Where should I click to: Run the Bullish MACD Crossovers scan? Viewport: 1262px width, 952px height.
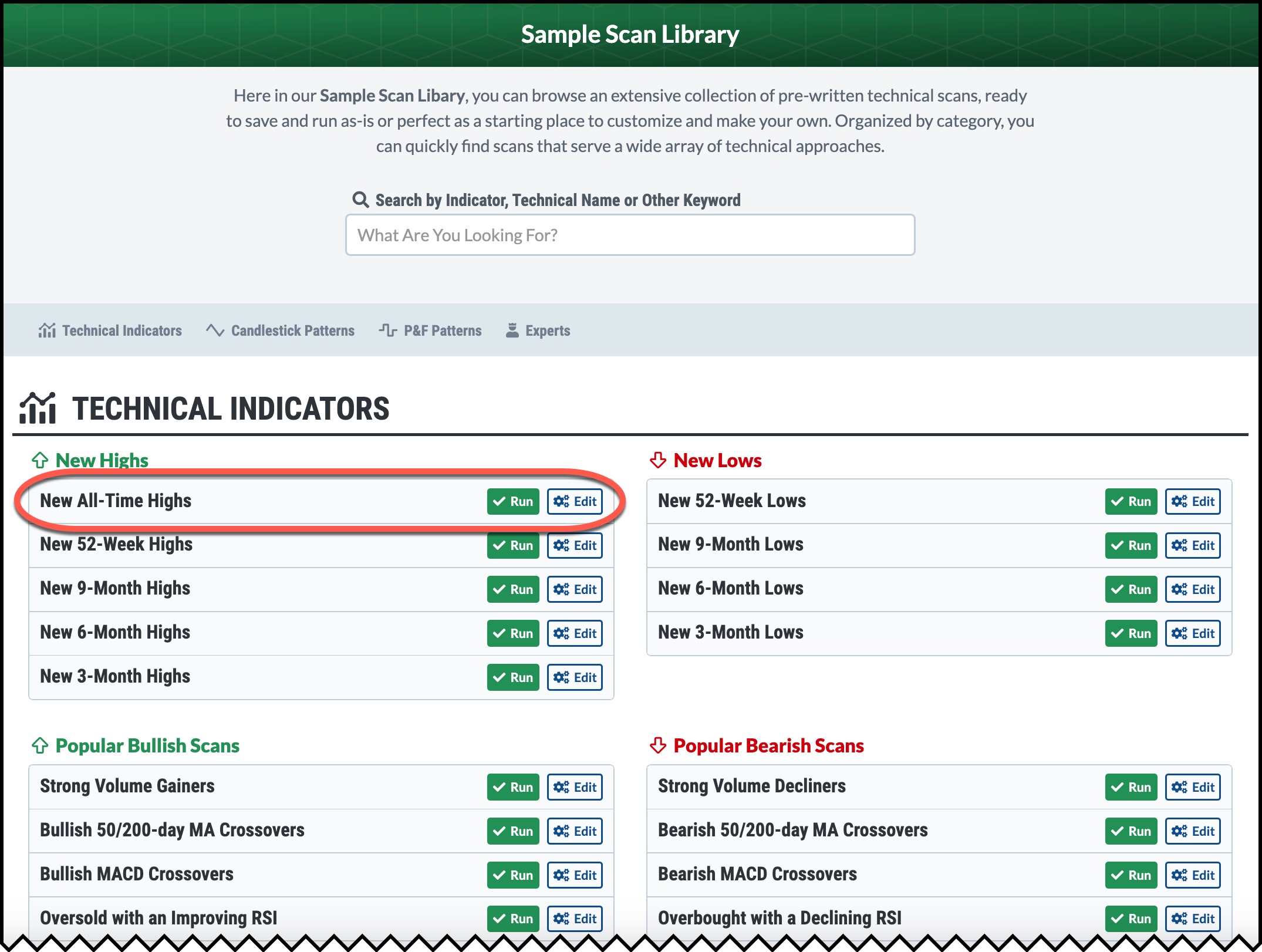pyautogui.click(x=513, y=875)
